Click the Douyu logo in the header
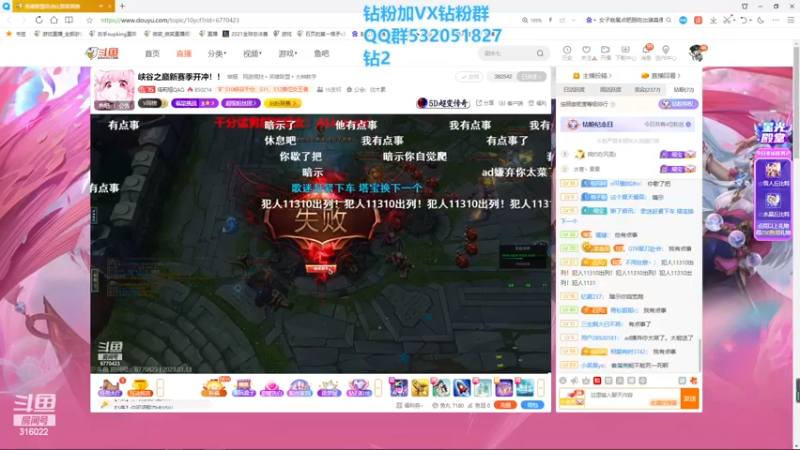 click(x=102, y=53)
